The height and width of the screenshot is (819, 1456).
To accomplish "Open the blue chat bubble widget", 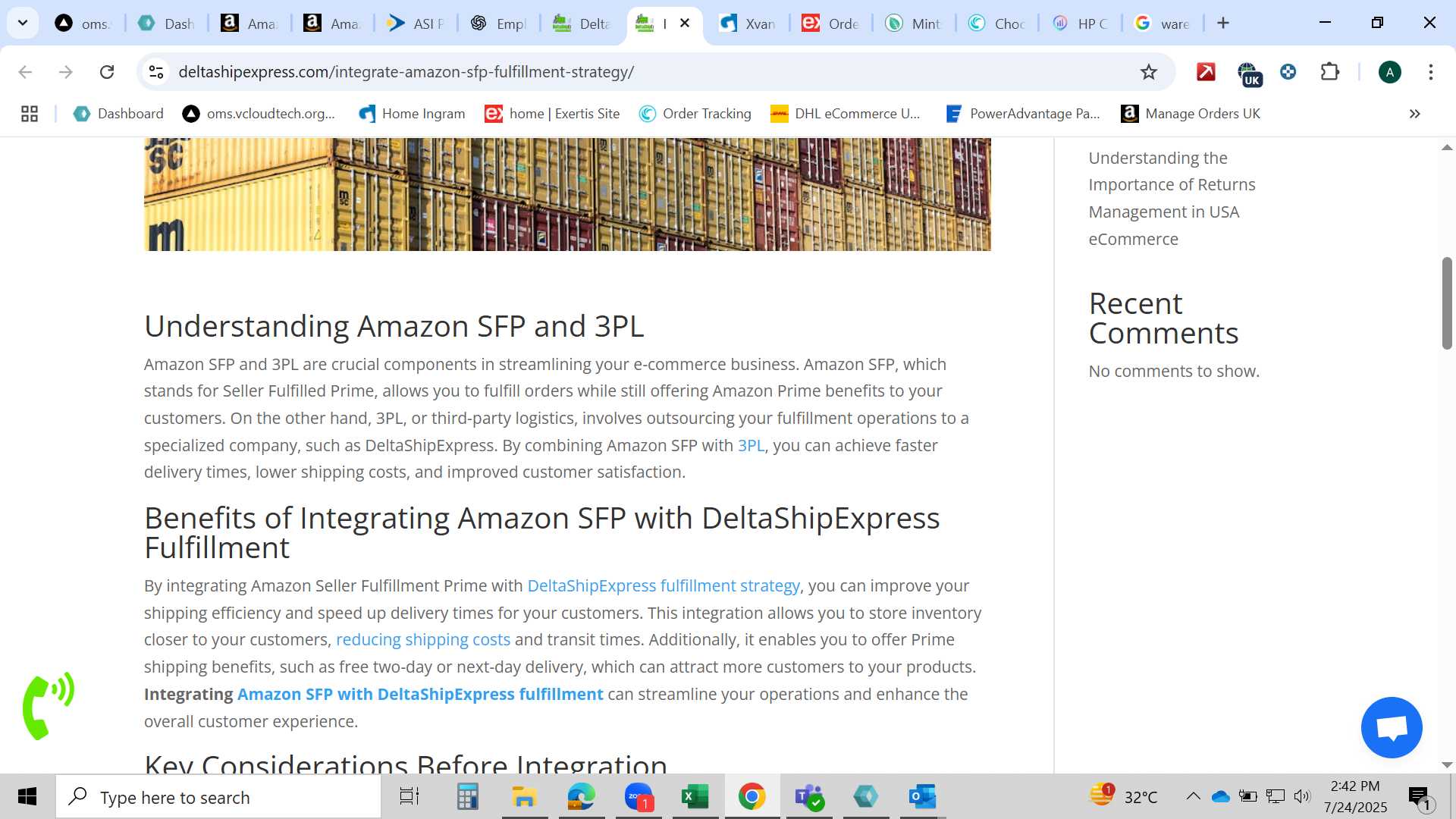I will tap(1392, 728).
